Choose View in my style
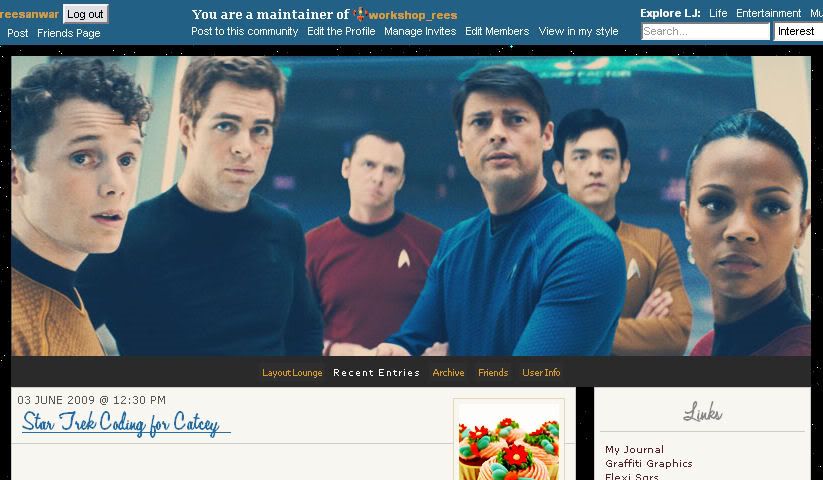Screen dimensions: 823x480 578,31
